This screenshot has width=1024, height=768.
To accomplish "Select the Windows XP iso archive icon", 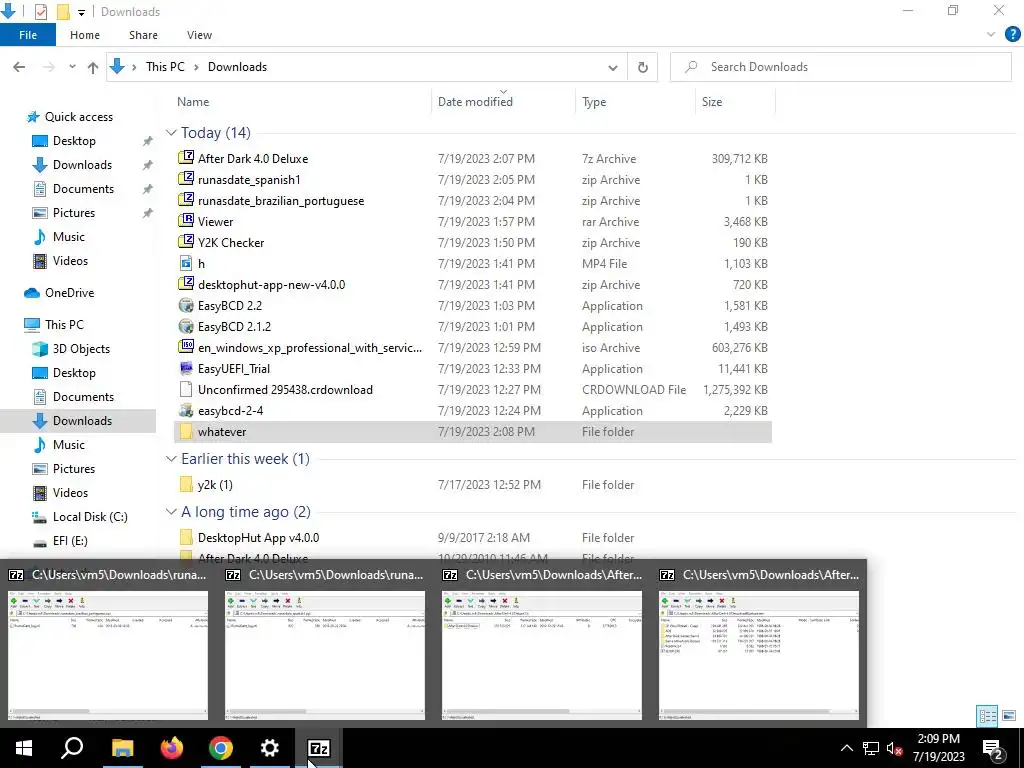I will click(186, 347).
